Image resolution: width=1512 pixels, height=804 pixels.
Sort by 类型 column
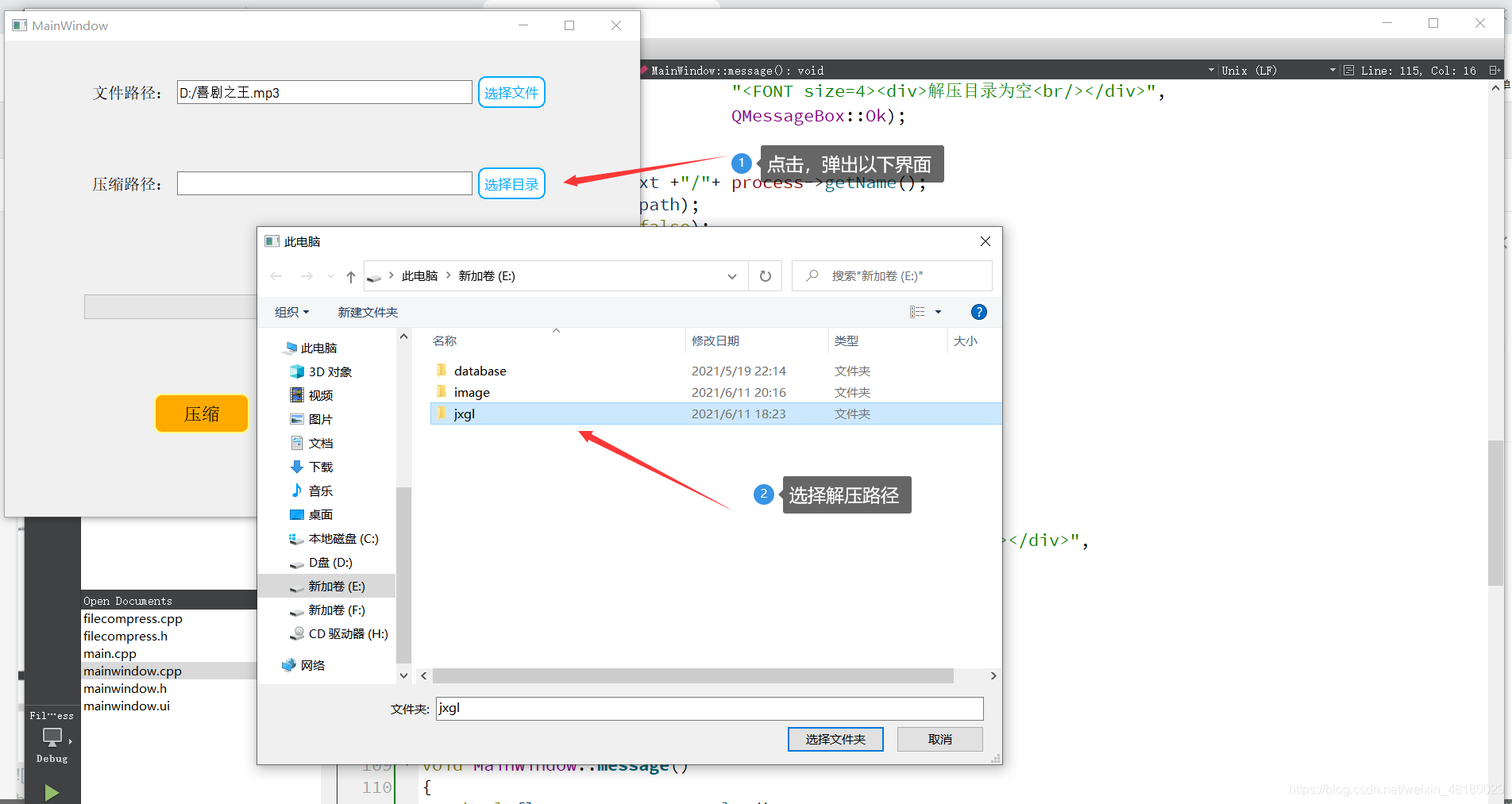coord(847,340)
